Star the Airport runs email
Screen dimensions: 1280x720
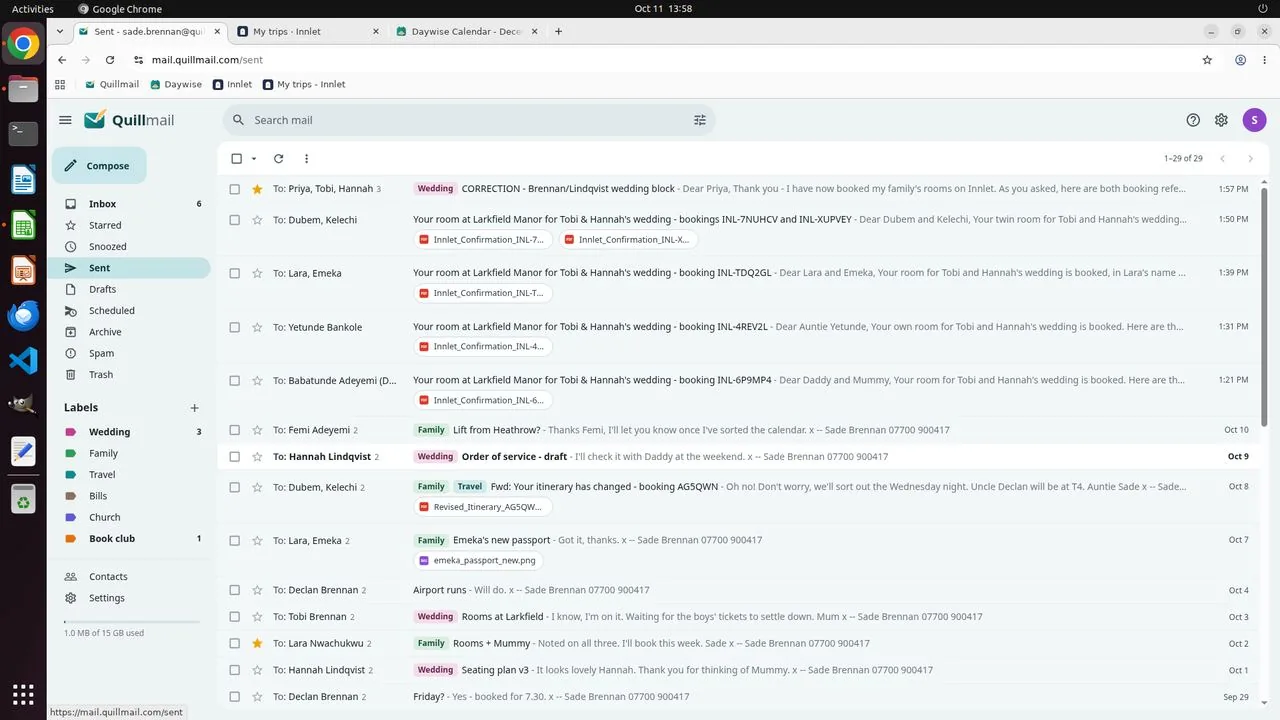point(257,590)
